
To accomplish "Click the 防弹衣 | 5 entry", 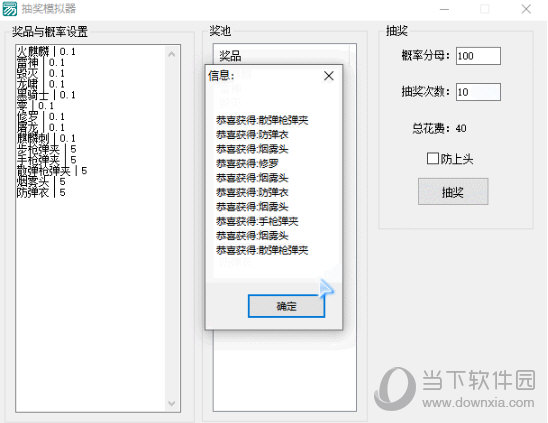I will pos(41,192).
